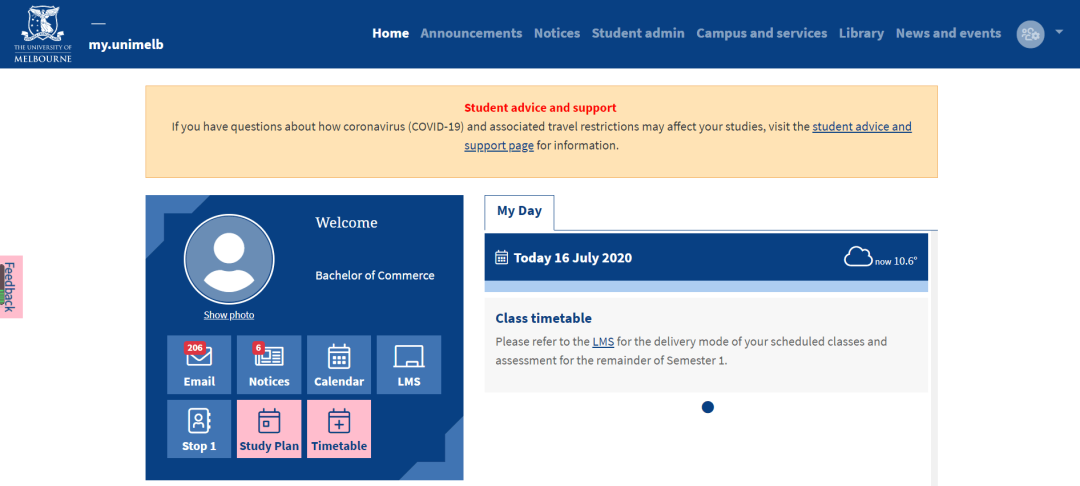Click the My Day panel scrollbar
Image resolution: width=1080 pixels, height=486 pixels.
point(933,359)
